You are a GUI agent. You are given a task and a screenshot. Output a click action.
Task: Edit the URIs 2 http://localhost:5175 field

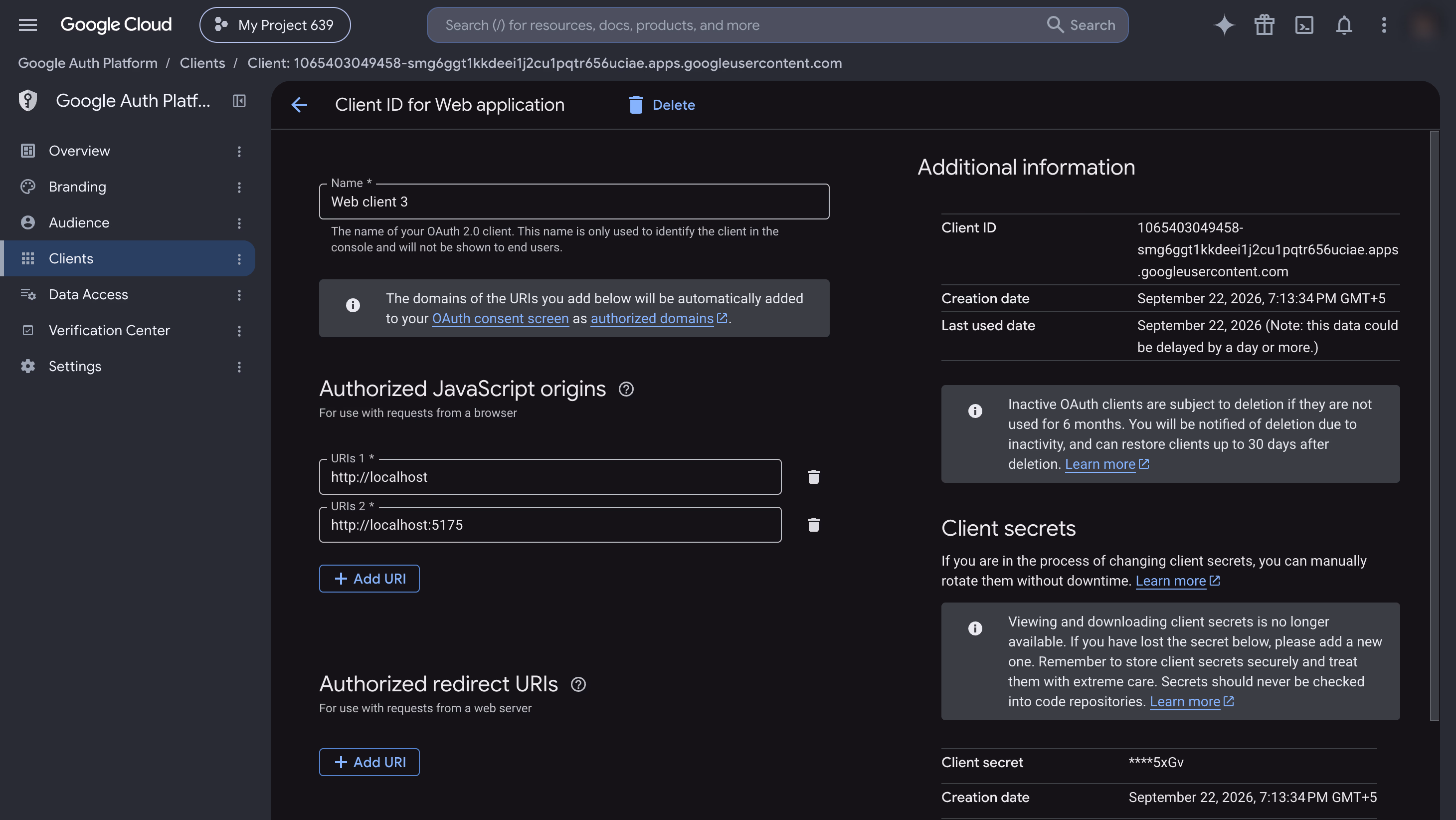[550, 525]
